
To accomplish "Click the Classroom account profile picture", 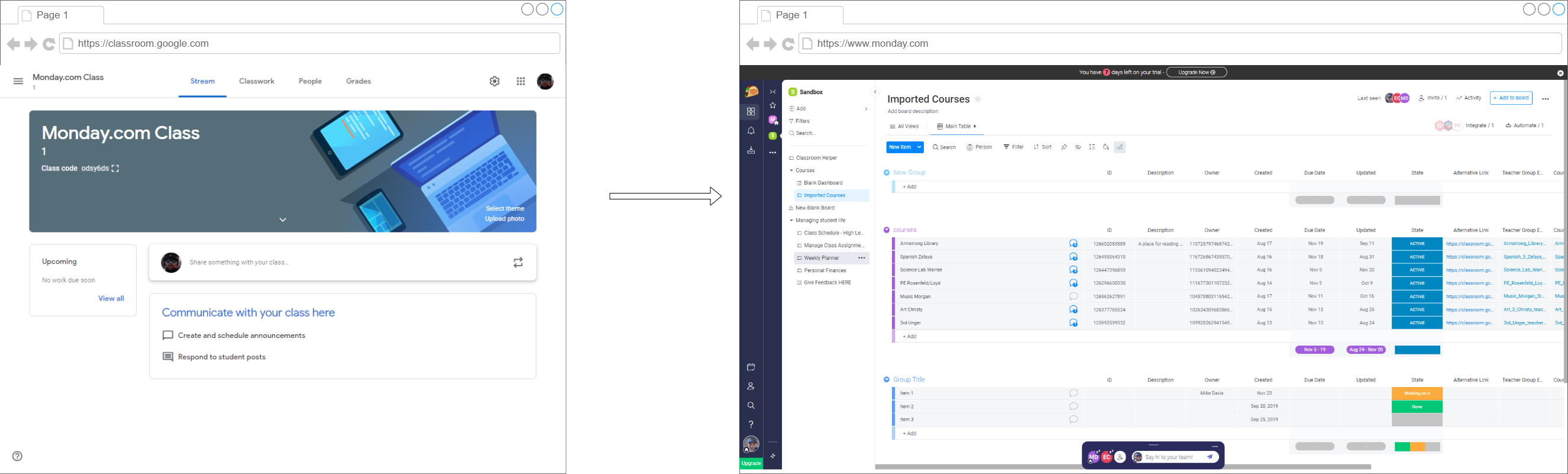I will click(545, 81).
